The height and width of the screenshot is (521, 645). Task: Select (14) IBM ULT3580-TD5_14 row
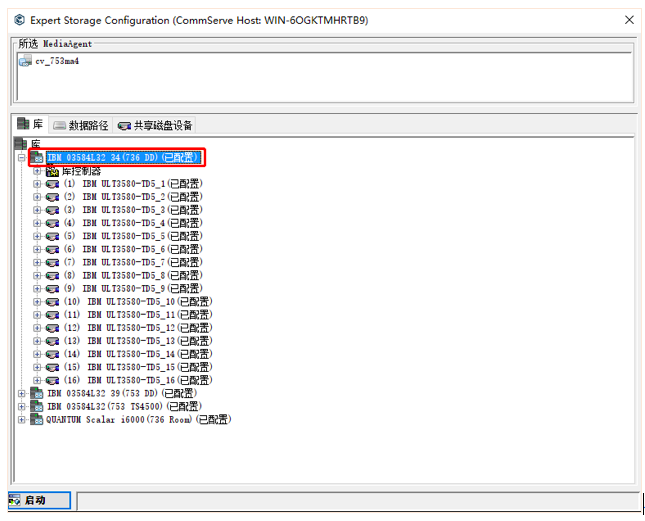[138, 354]
